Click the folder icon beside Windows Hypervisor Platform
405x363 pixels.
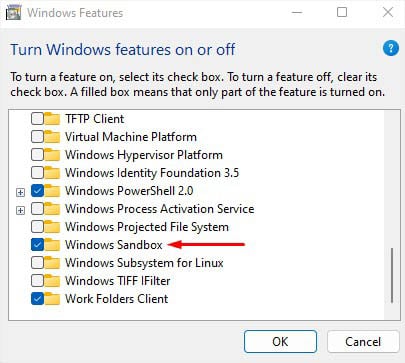point(52,155)
